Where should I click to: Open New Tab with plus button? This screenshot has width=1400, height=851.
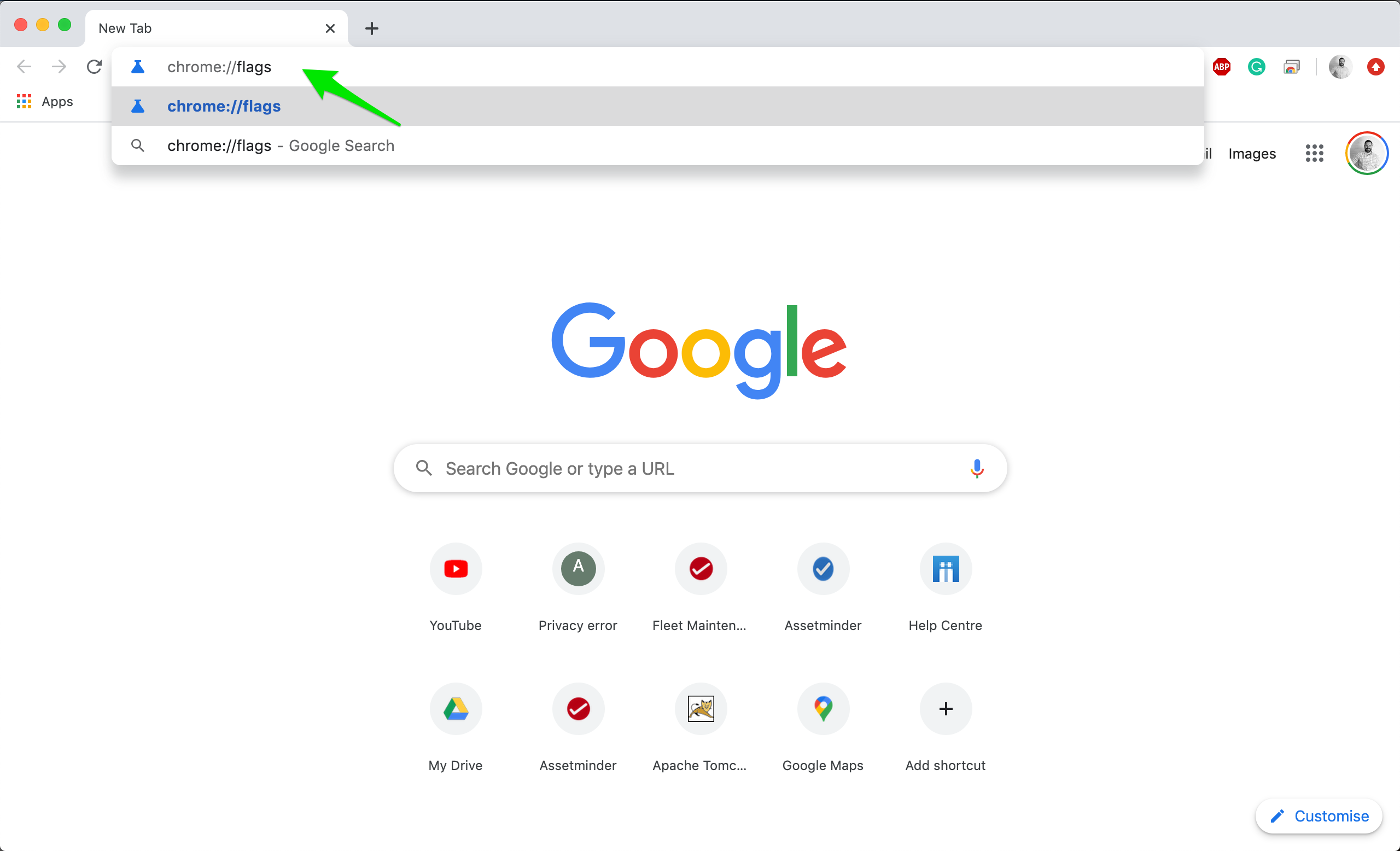pyautogui.click(x=371, y=28)
